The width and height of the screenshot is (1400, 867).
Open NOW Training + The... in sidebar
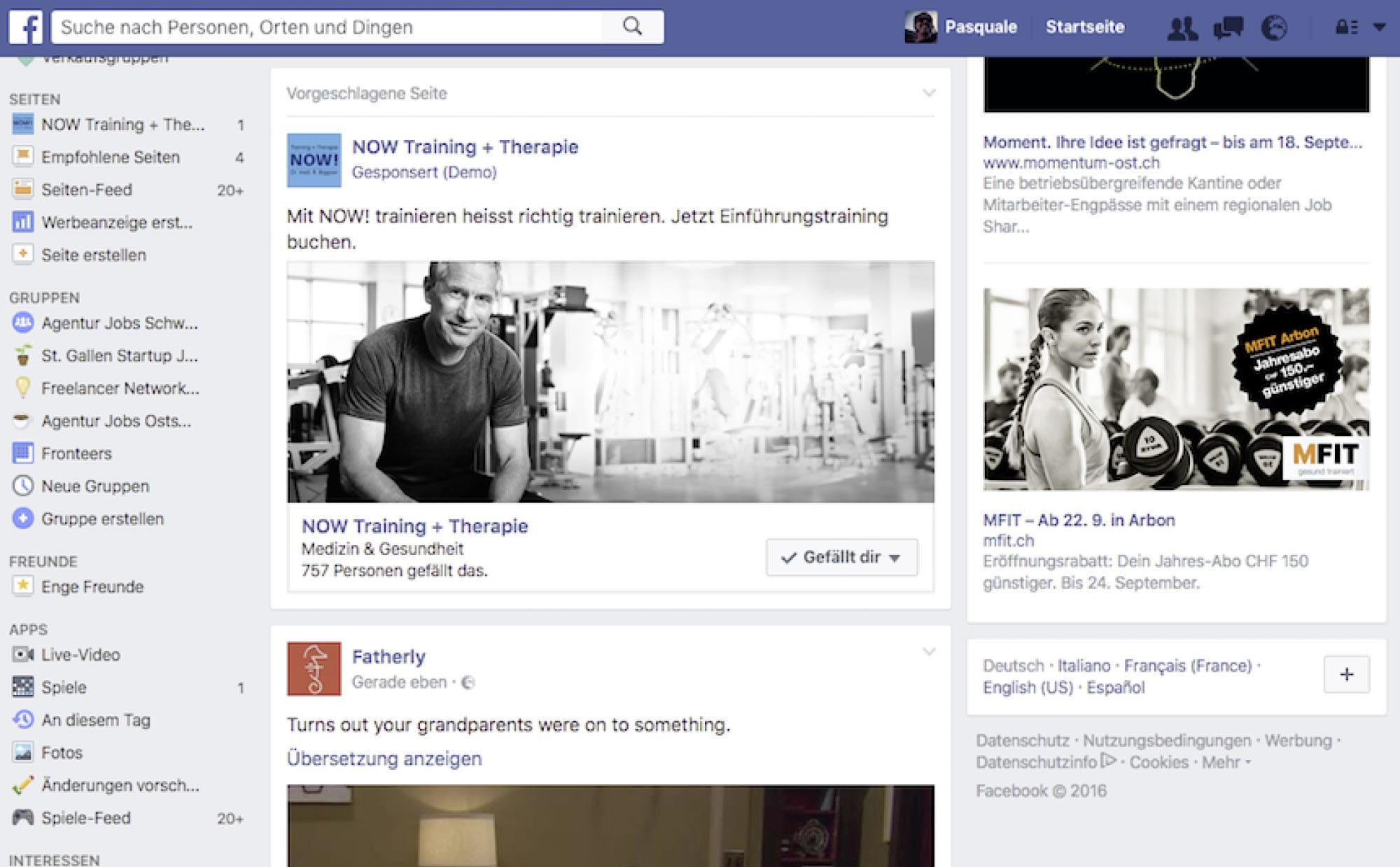pos(123,125)
